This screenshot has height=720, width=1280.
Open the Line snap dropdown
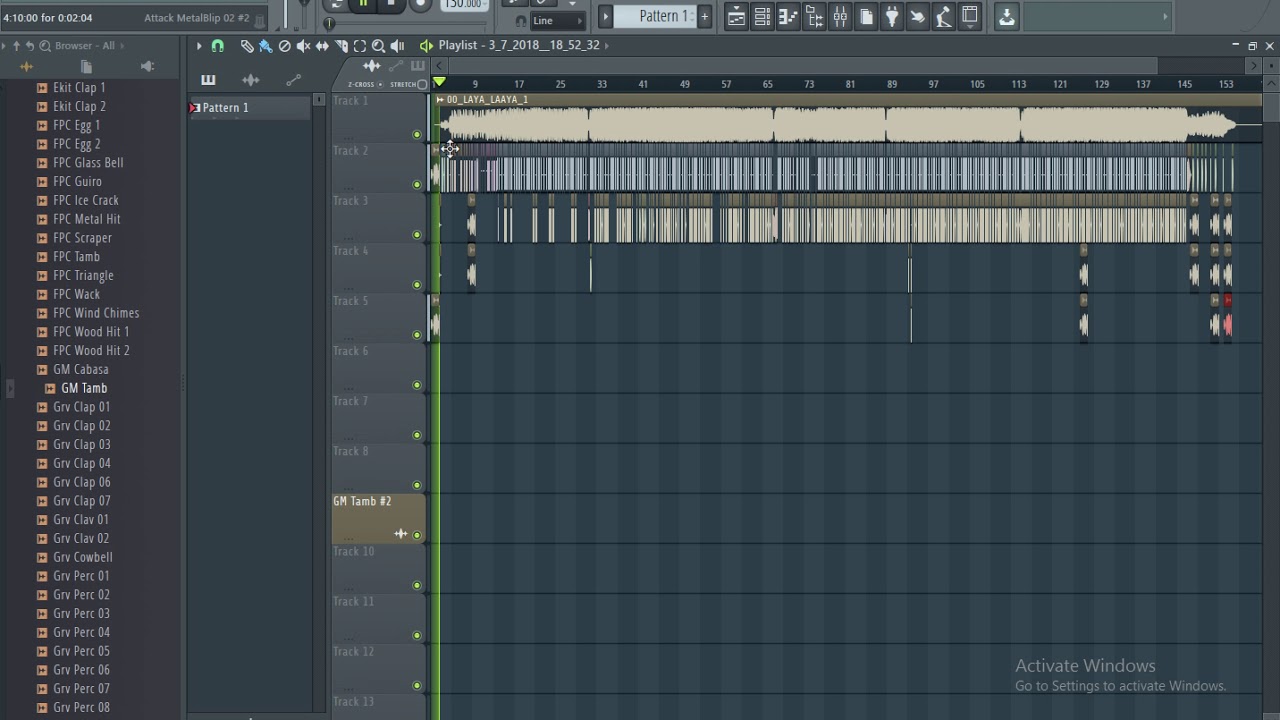tap(557, 20)
